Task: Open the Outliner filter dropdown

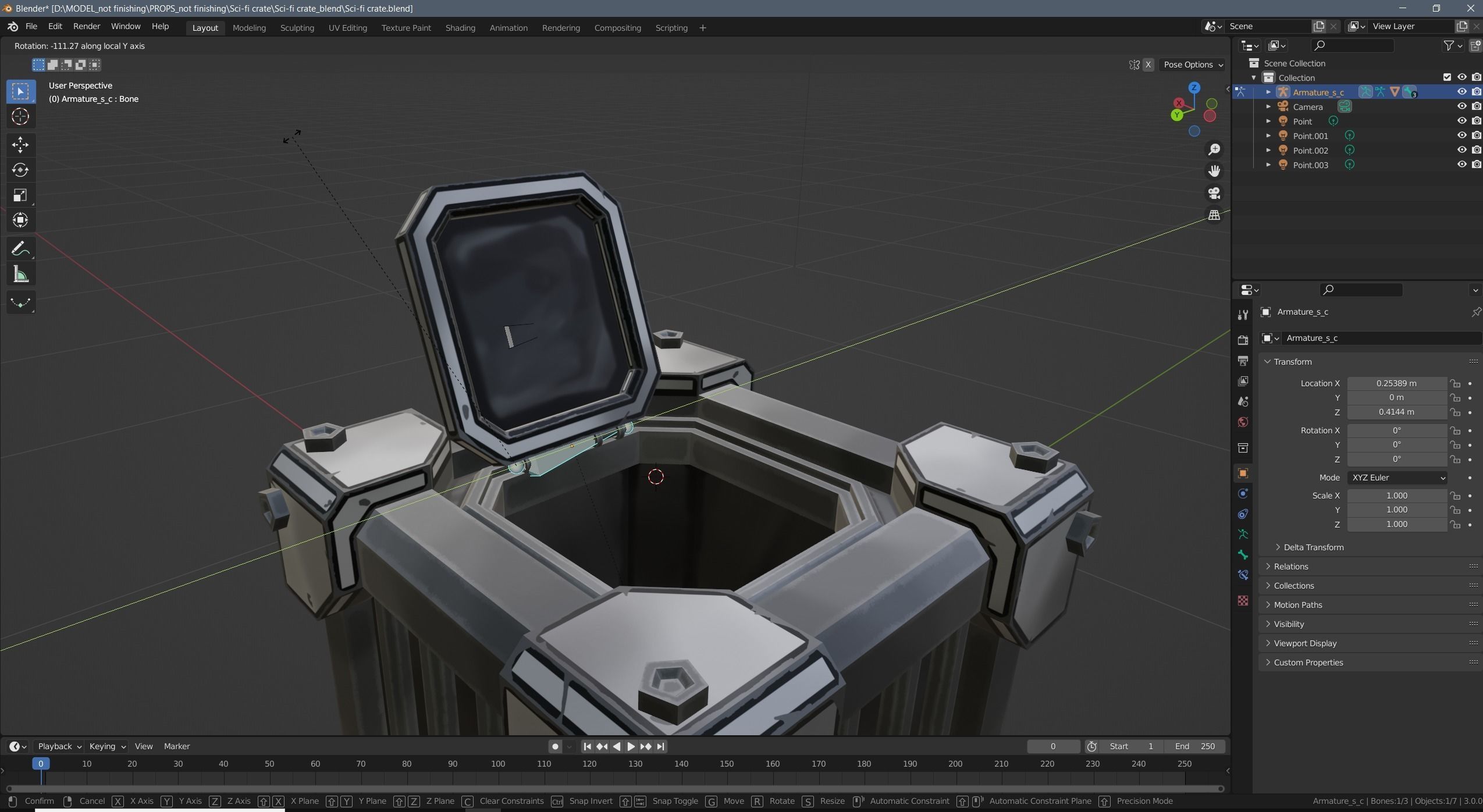Action: pos(1453,45)
